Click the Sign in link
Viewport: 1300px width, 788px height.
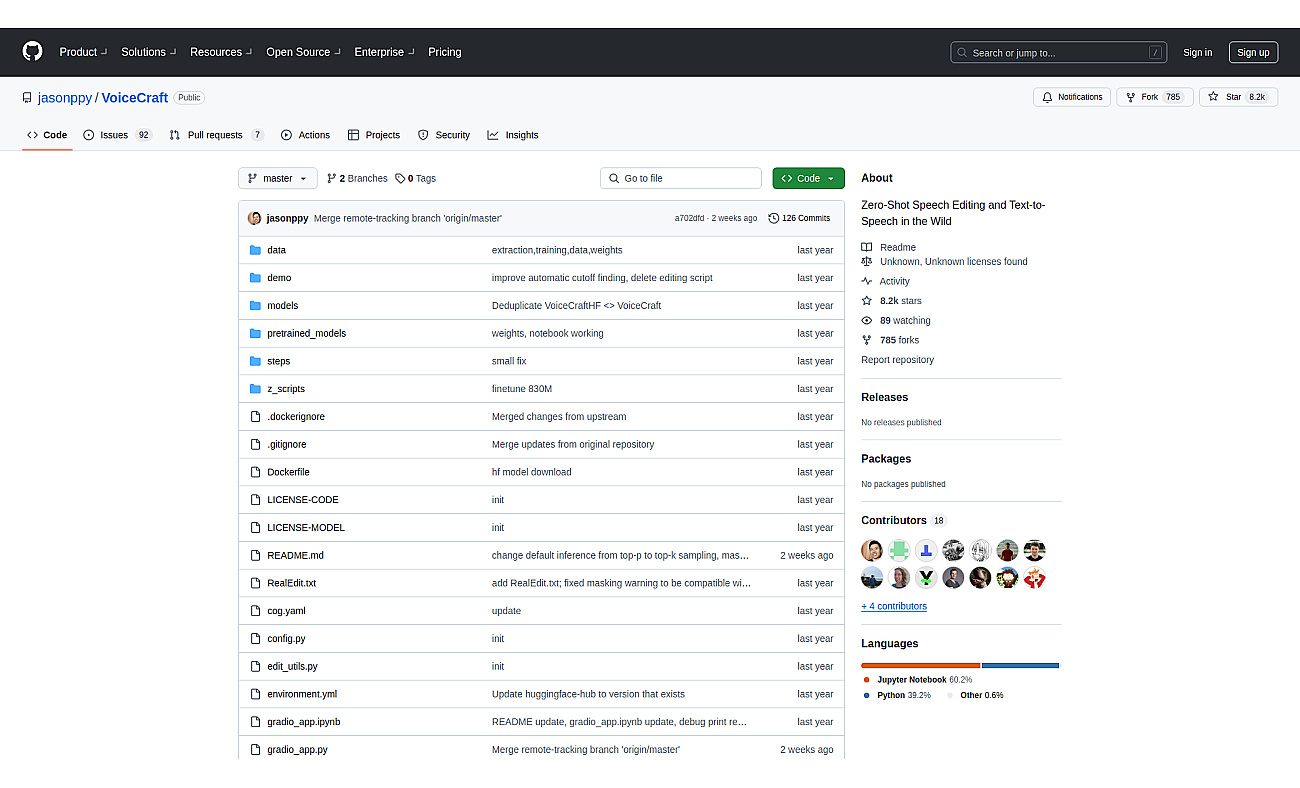(x=1197, y=53)
